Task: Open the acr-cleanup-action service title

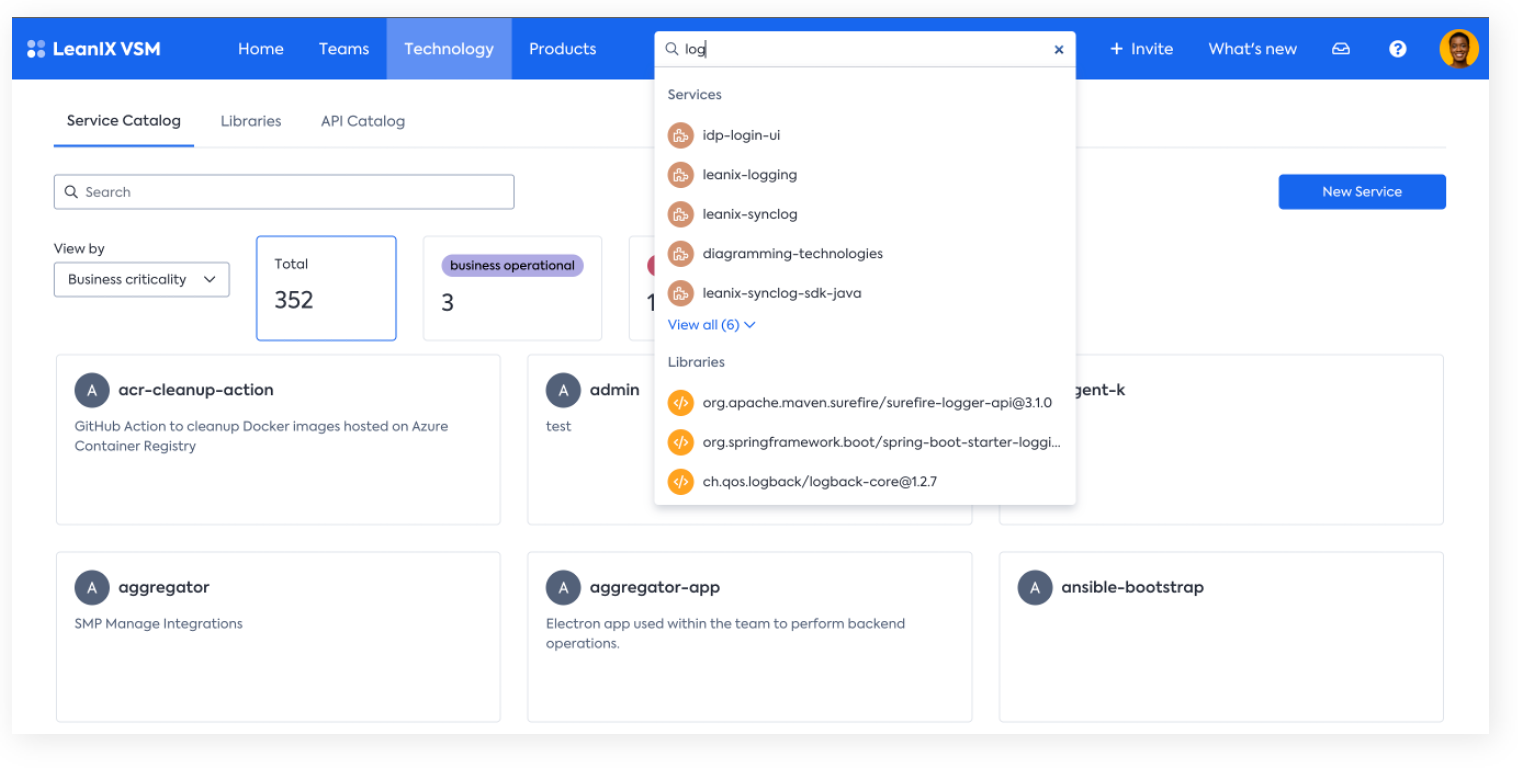Action: point(196,390)
